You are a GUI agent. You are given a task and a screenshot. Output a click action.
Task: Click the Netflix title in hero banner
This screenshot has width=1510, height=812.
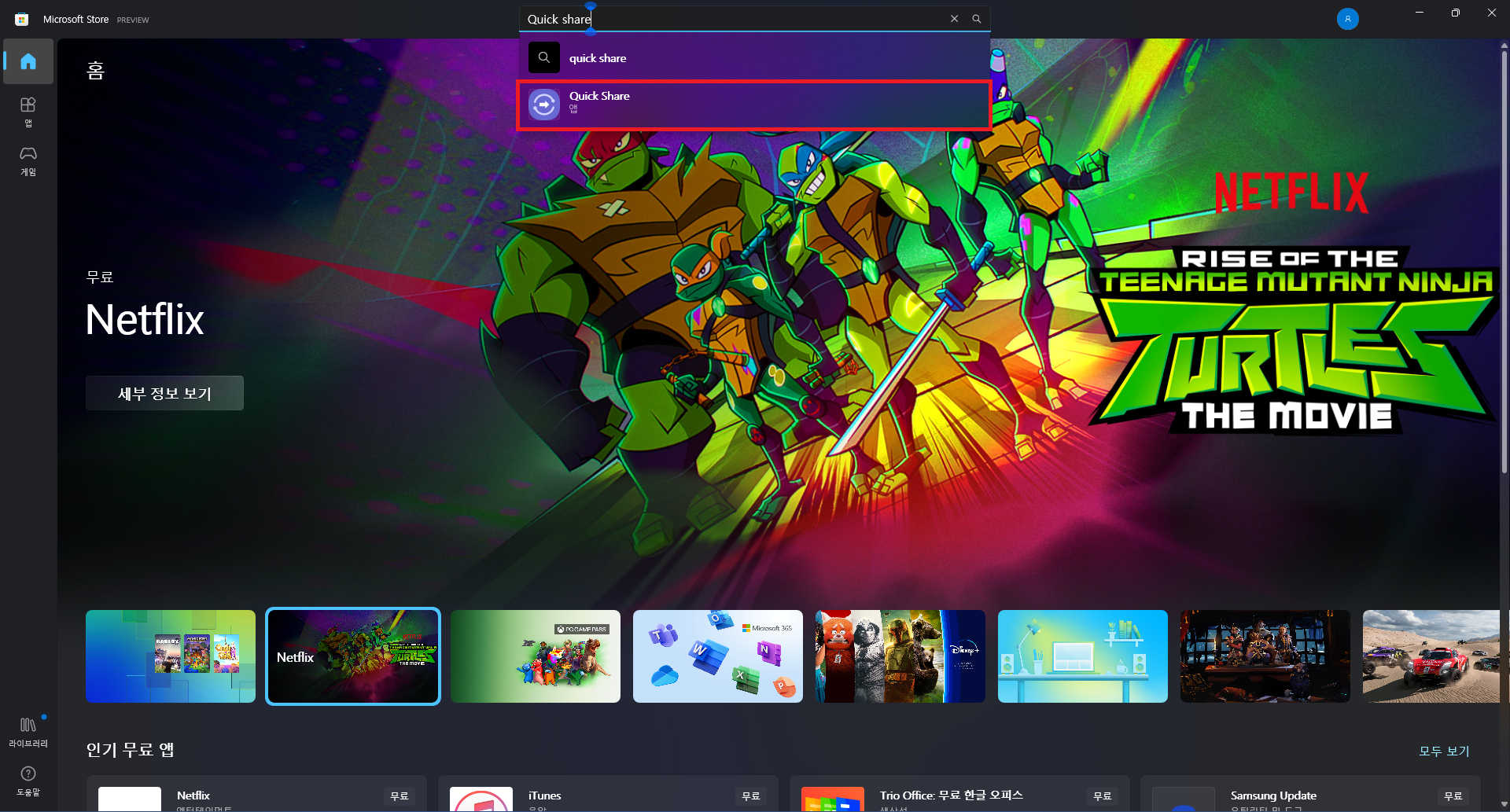tap(145, 319)
